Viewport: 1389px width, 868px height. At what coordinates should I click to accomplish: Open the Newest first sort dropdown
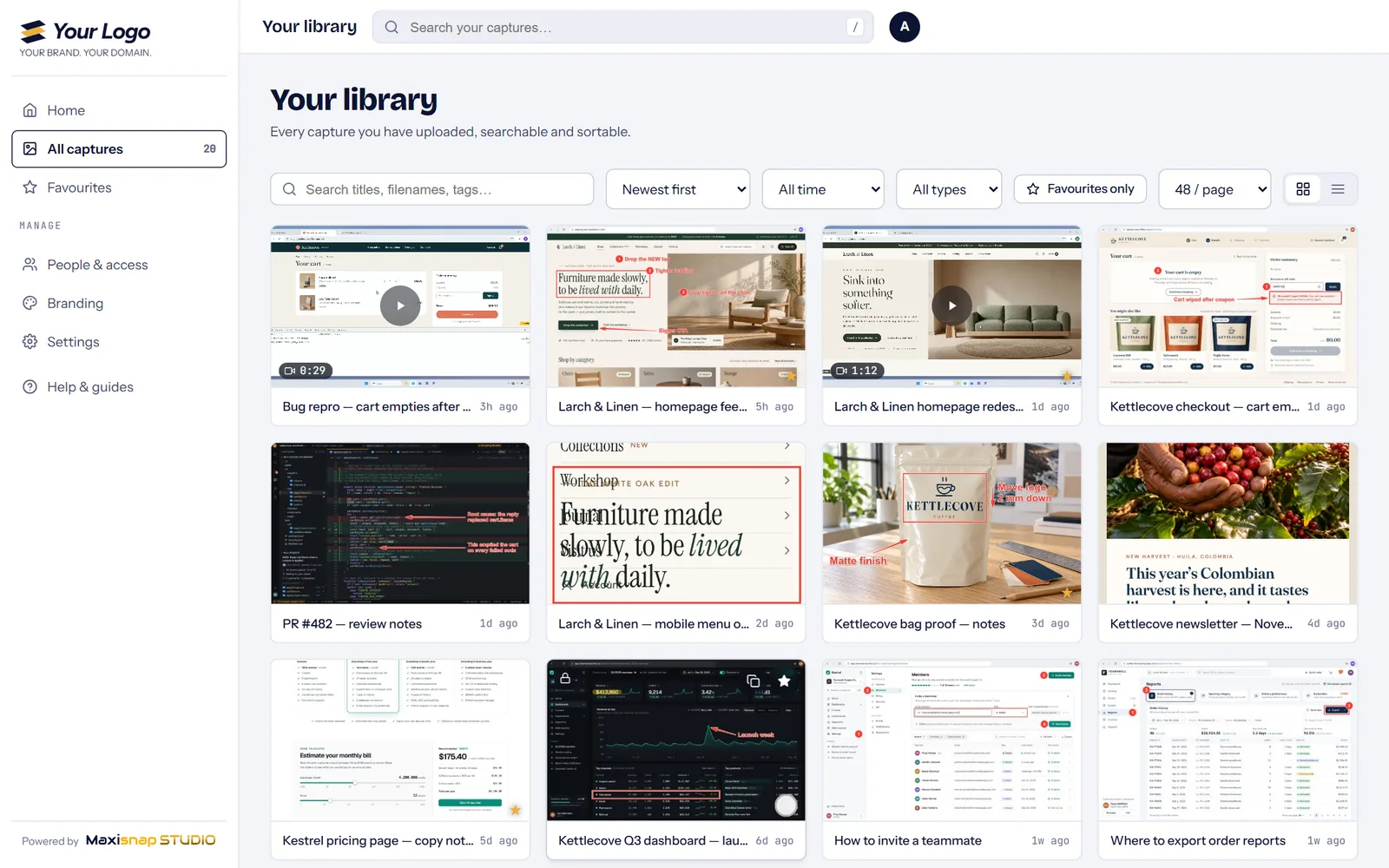(x=678, y=189)
